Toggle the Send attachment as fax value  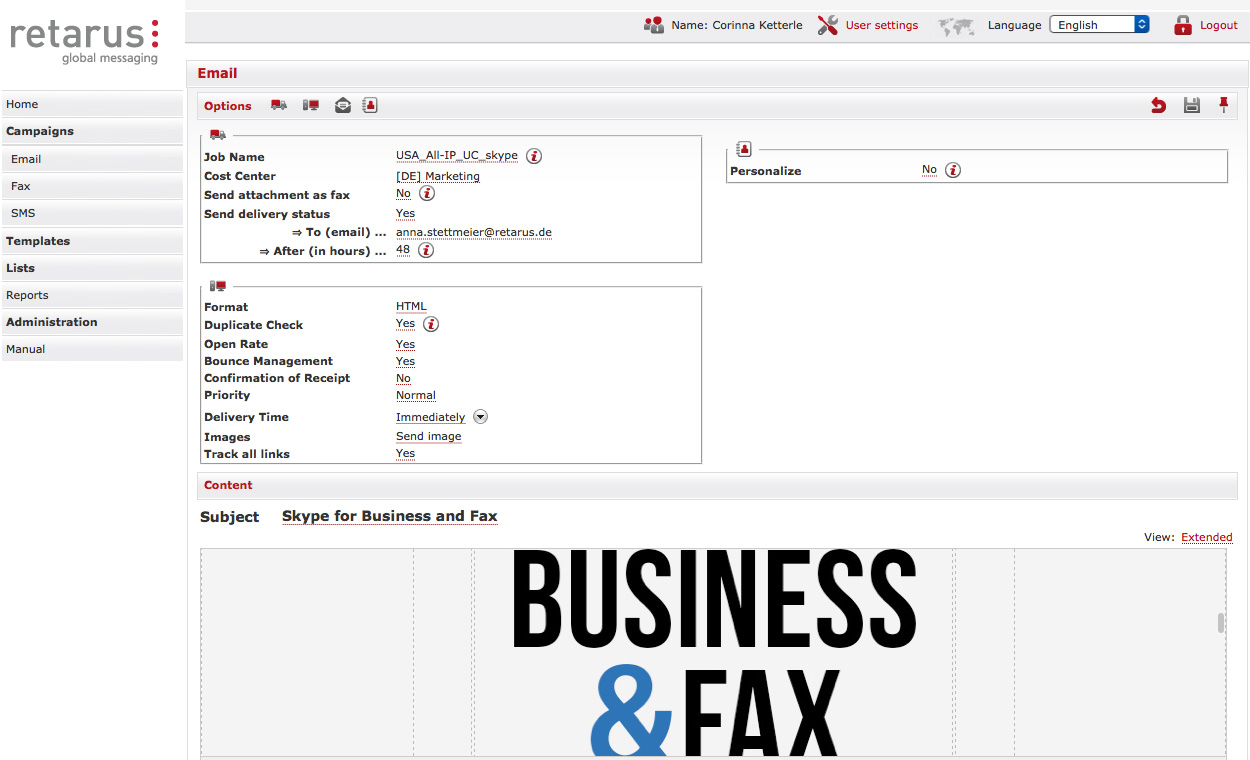click(403, 194)
